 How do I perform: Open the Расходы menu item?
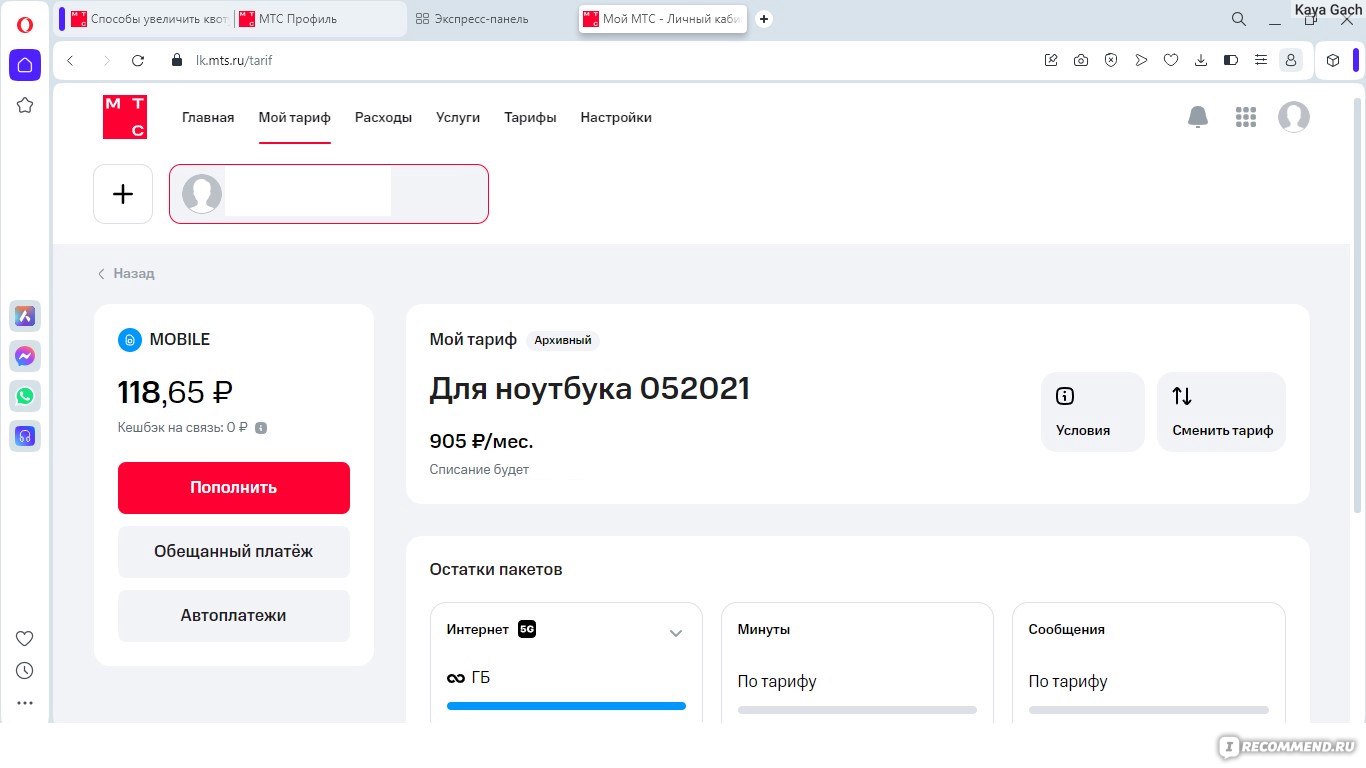[383, 117]
